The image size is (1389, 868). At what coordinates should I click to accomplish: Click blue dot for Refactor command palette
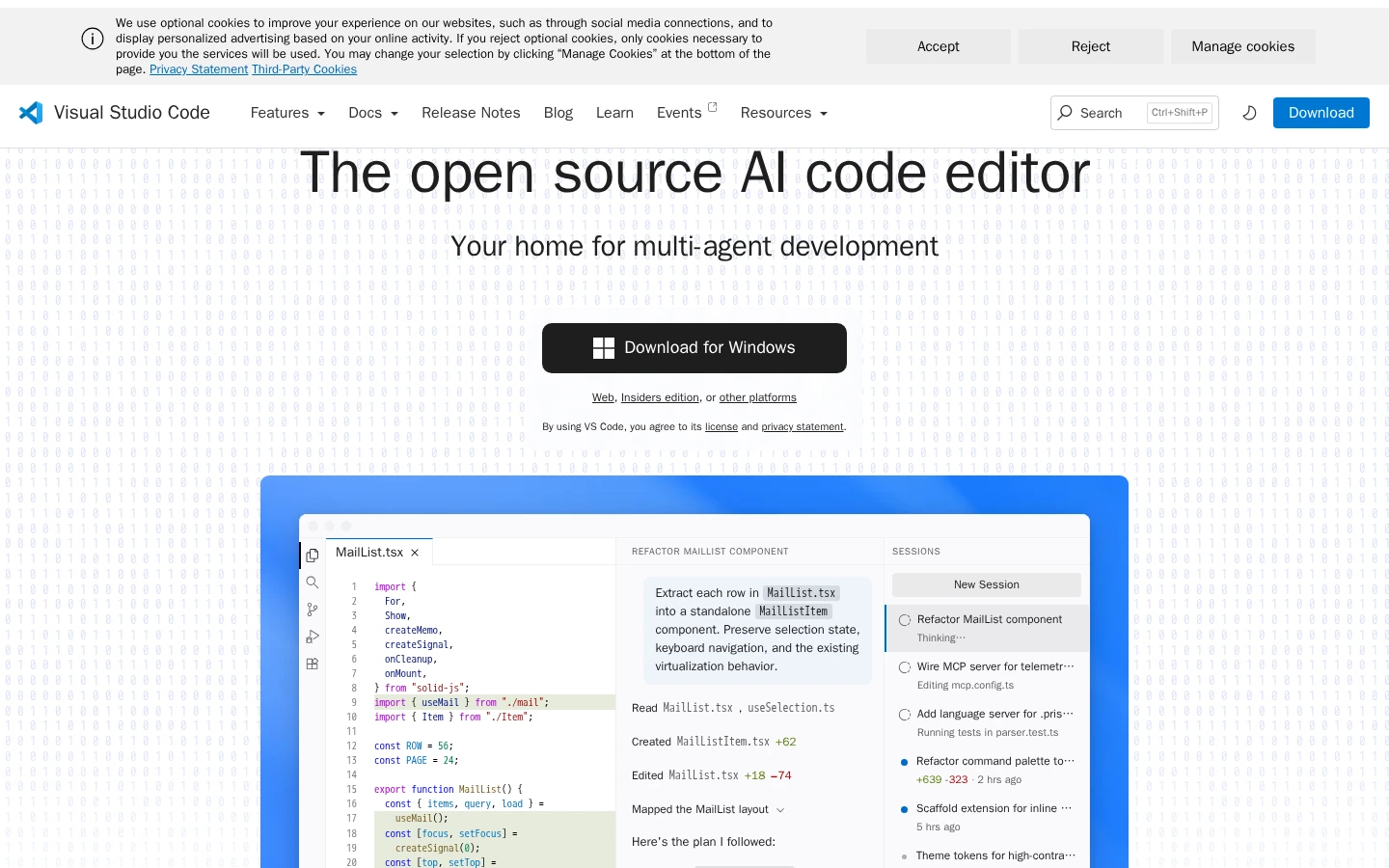[904, 762]
